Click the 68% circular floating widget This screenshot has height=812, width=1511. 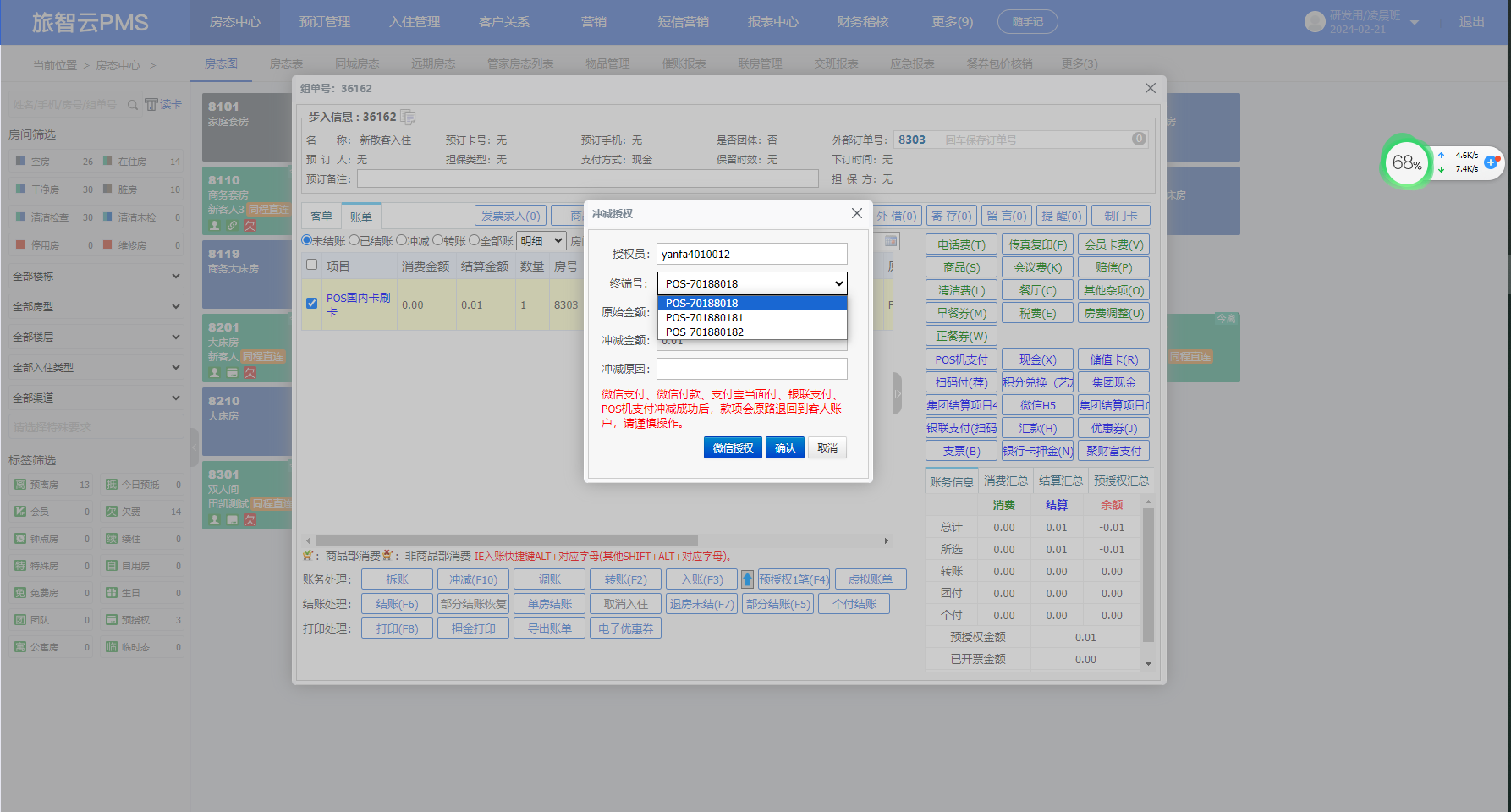click(x=1406, y=162)
